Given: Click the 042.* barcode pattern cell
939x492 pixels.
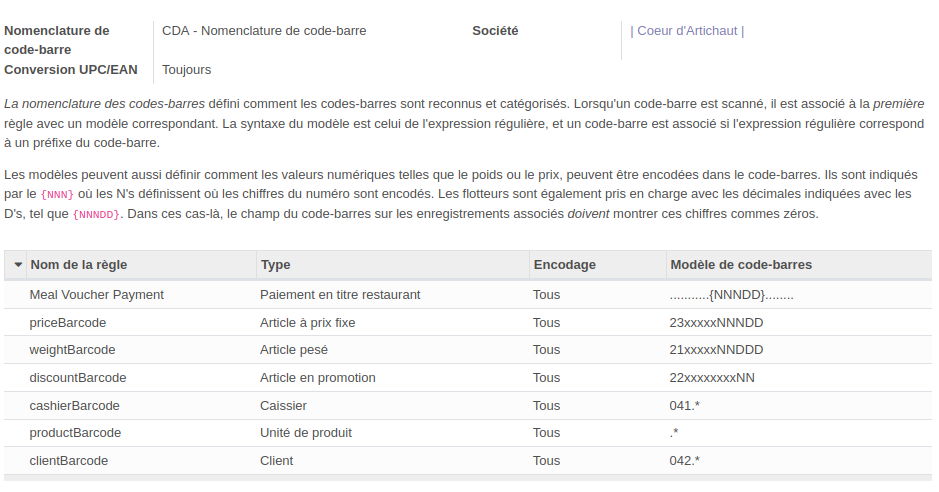Looking at the screenshot, I should 685,461.
